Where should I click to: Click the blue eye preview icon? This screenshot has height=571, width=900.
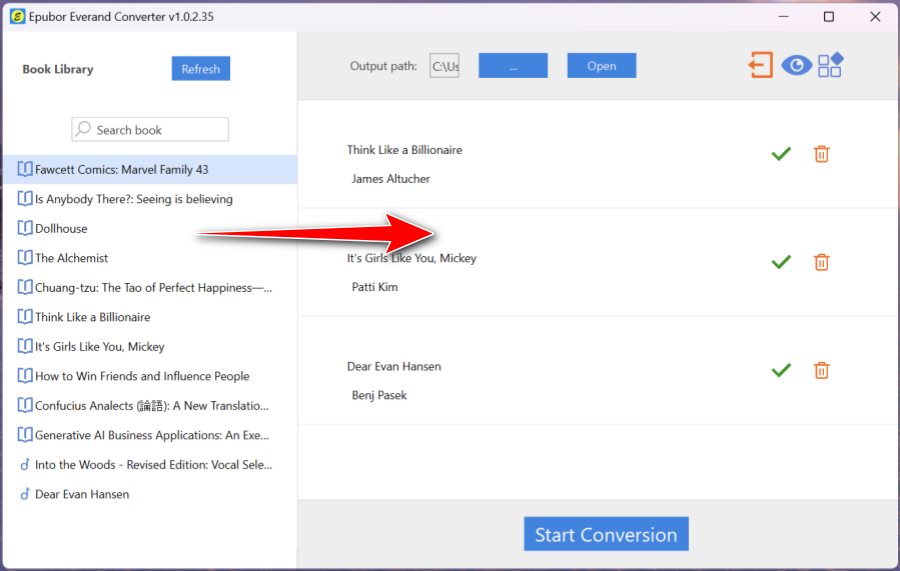(x=796, y=65)
